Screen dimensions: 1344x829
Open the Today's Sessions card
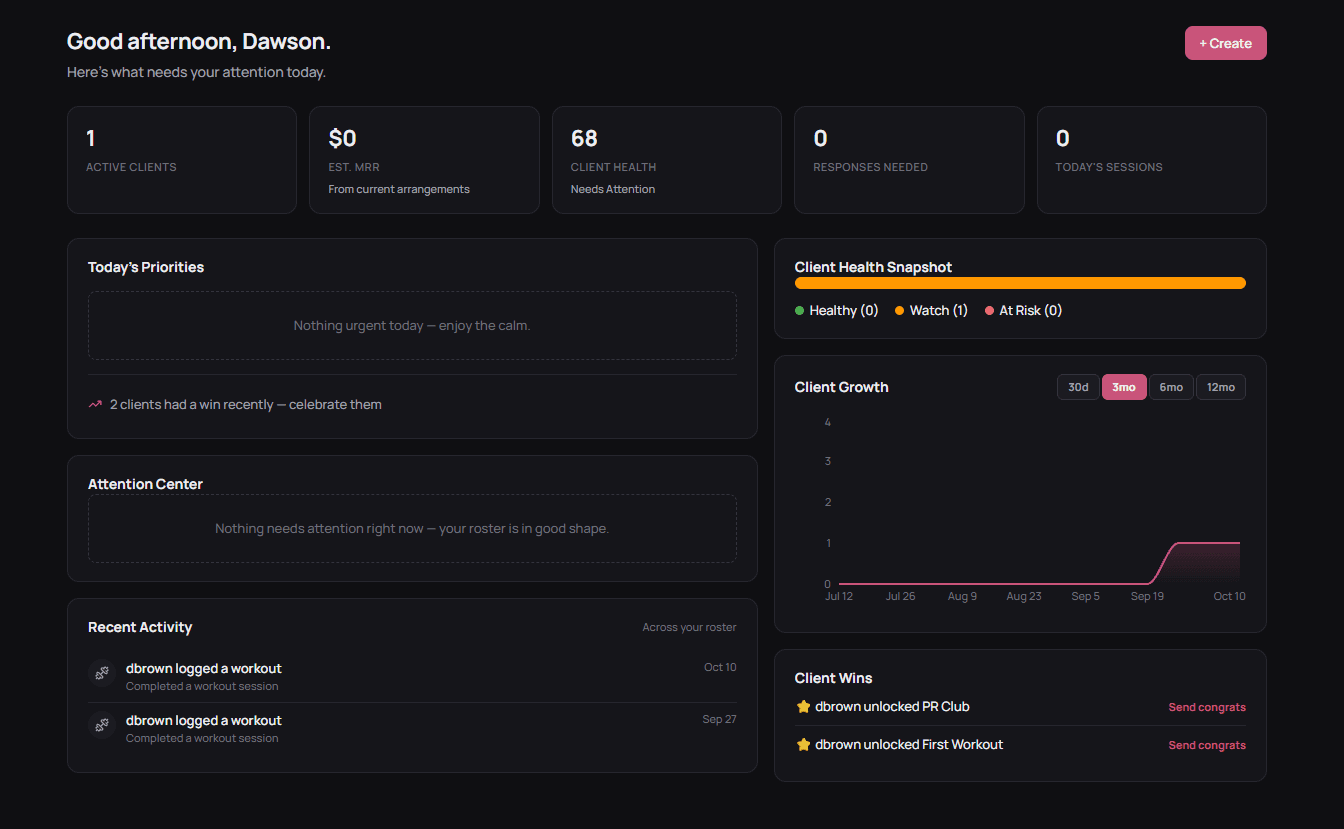pos(1152,160)
